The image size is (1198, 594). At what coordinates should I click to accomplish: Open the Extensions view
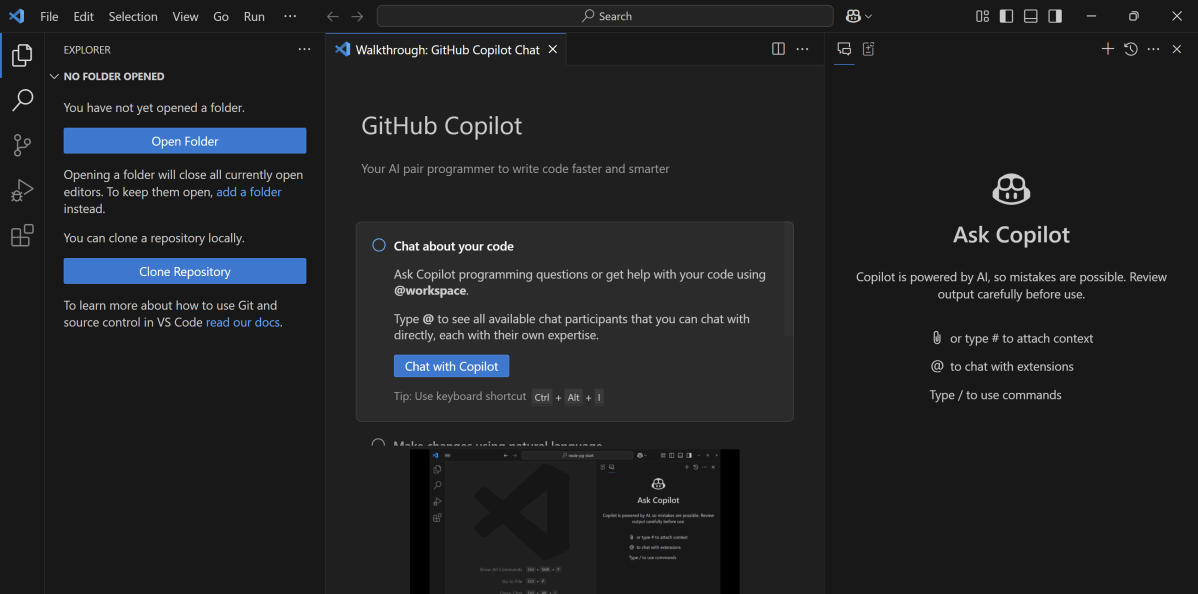[x=22, y=236]
